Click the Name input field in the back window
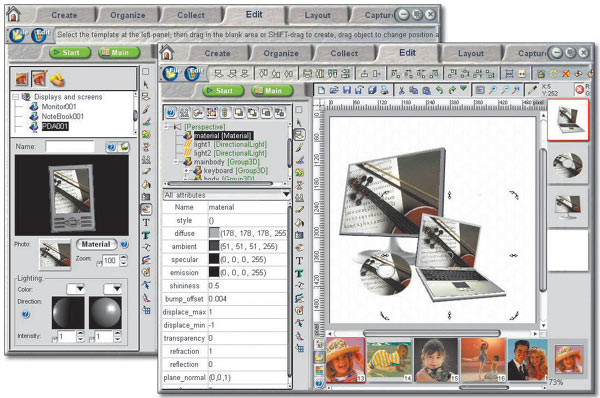 click(70, 147)
